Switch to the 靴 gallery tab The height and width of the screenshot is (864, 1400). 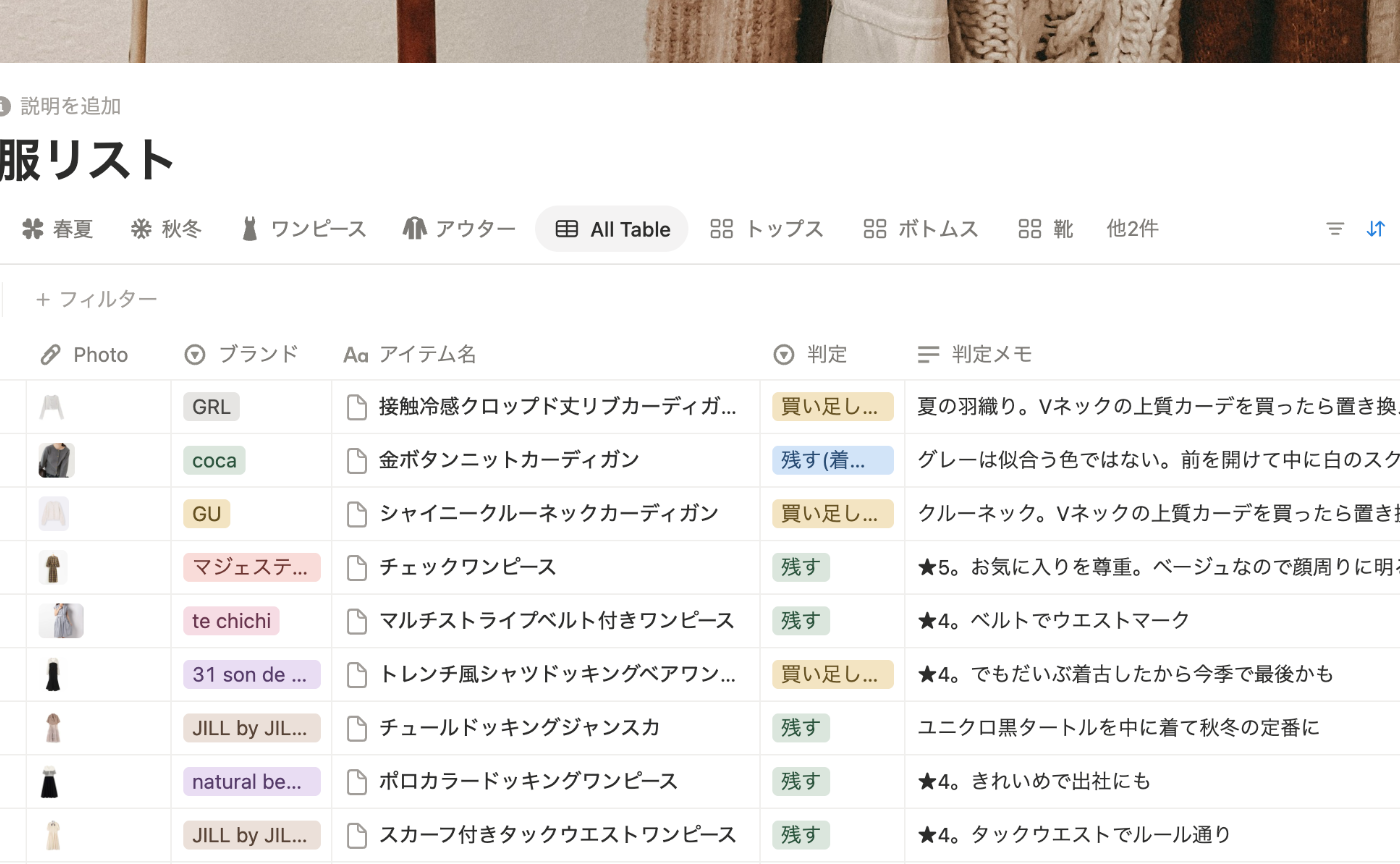click(x=1046, y=229)
